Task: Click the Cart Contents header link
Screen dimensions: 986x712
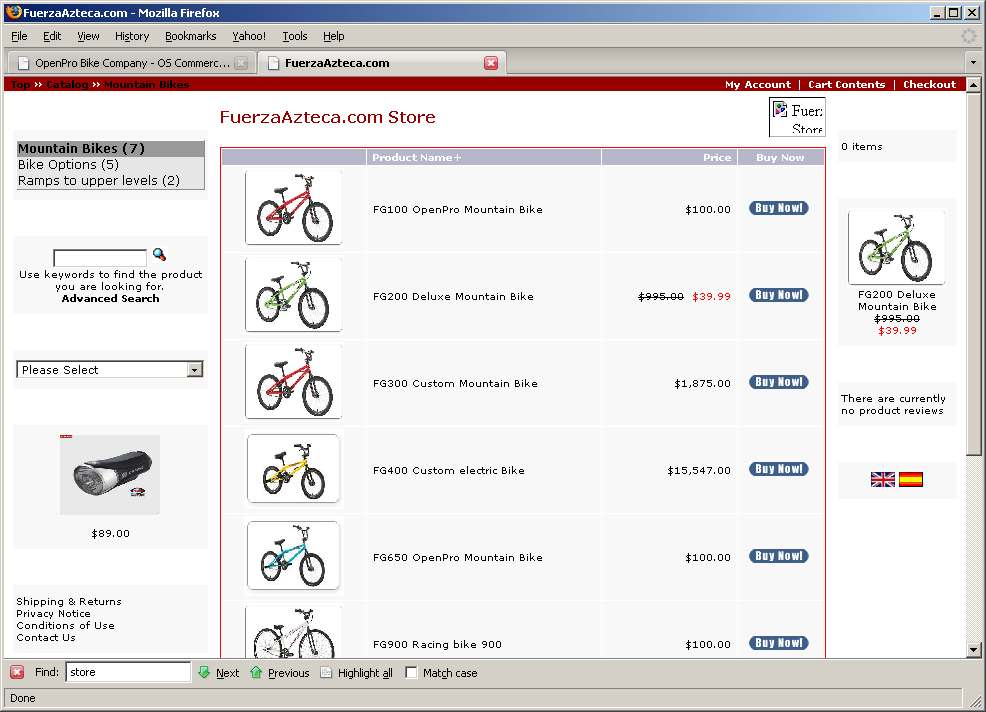Action: [x=846, y=85]
